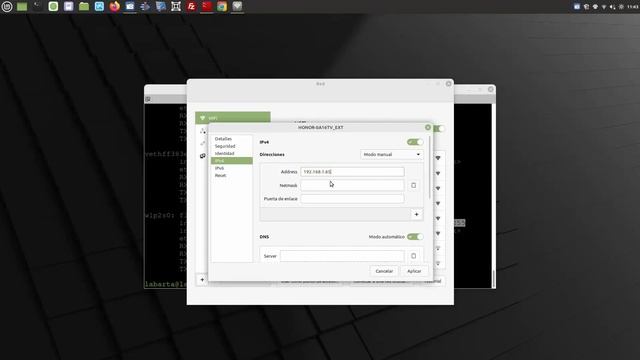Delete the DNS server row

pyautogui.click(x=413, y=256)
